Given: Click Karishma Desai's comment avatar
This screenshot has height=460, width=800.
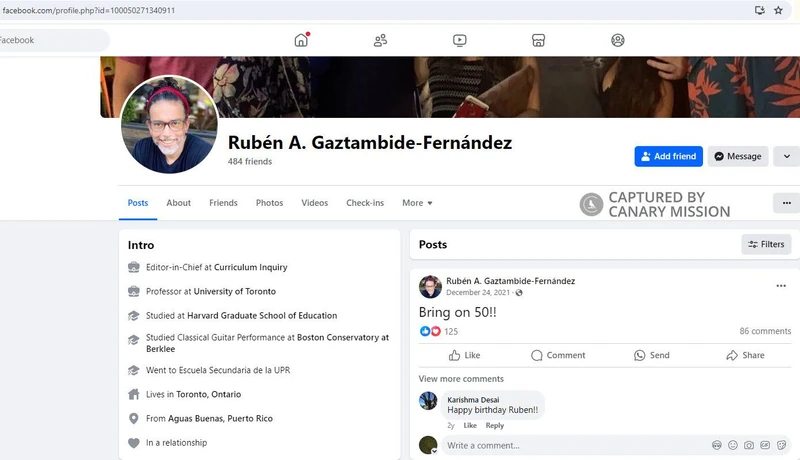Looking at the screenshot, I should coord(428,401).
